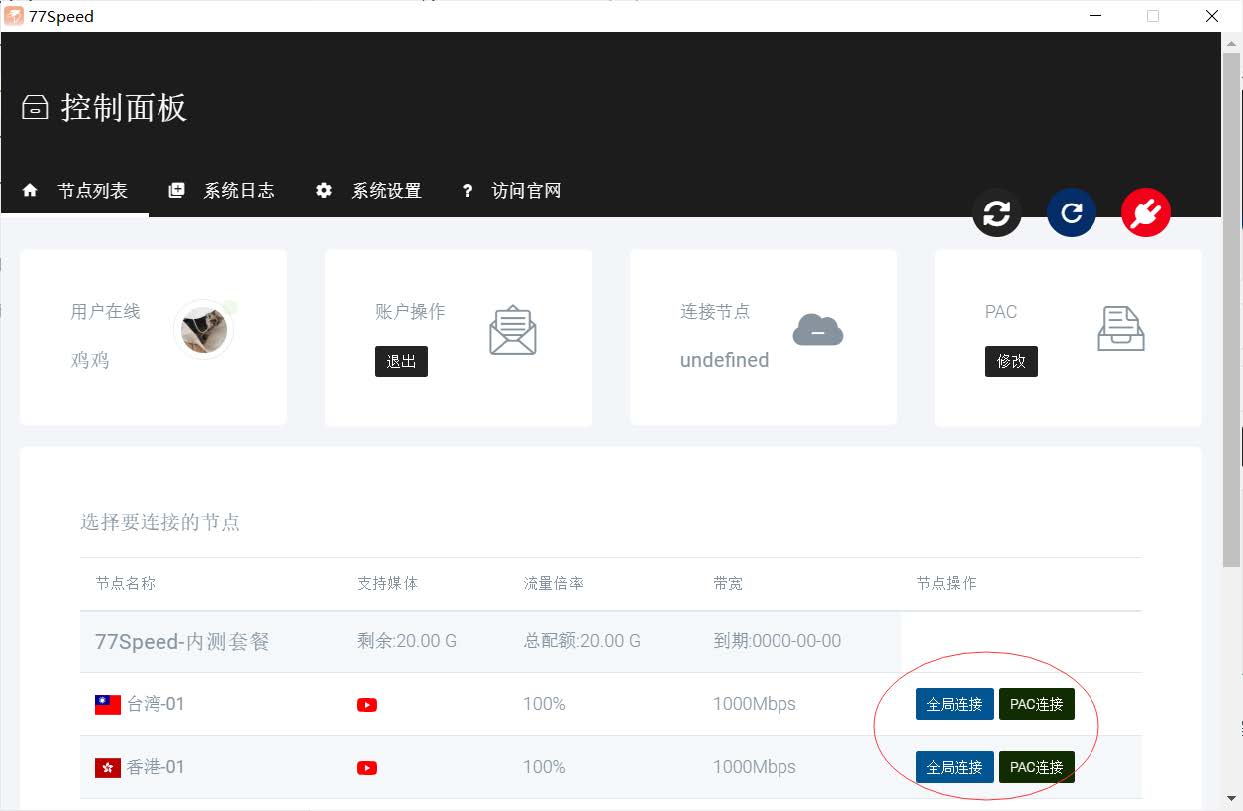Open the 节点列表 tab

click(75, 191)
